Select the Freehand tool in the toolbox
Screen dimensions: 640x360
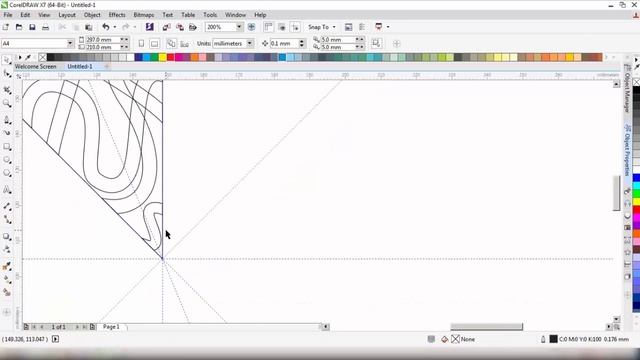click(x=7, y=120)
